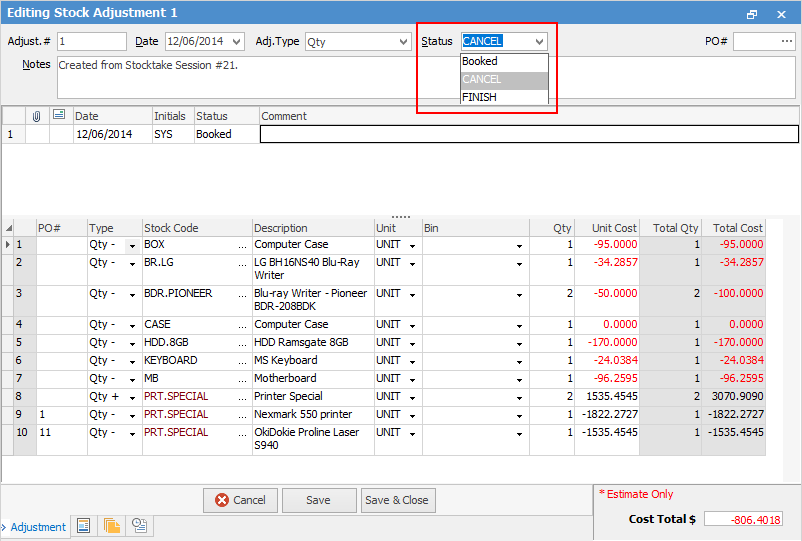Click the Save & Close button
Screen dimensions: 802x541
397,500
